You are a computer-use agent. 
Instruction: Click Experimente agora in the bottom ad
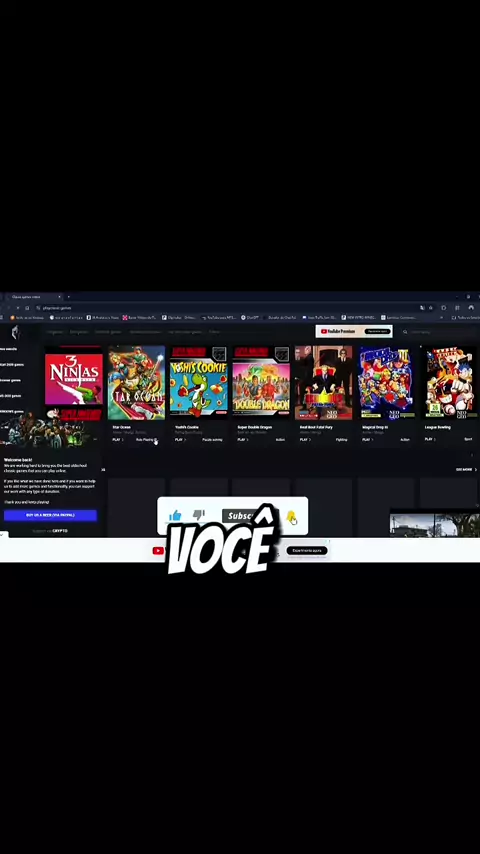click(x=307, y=551)
